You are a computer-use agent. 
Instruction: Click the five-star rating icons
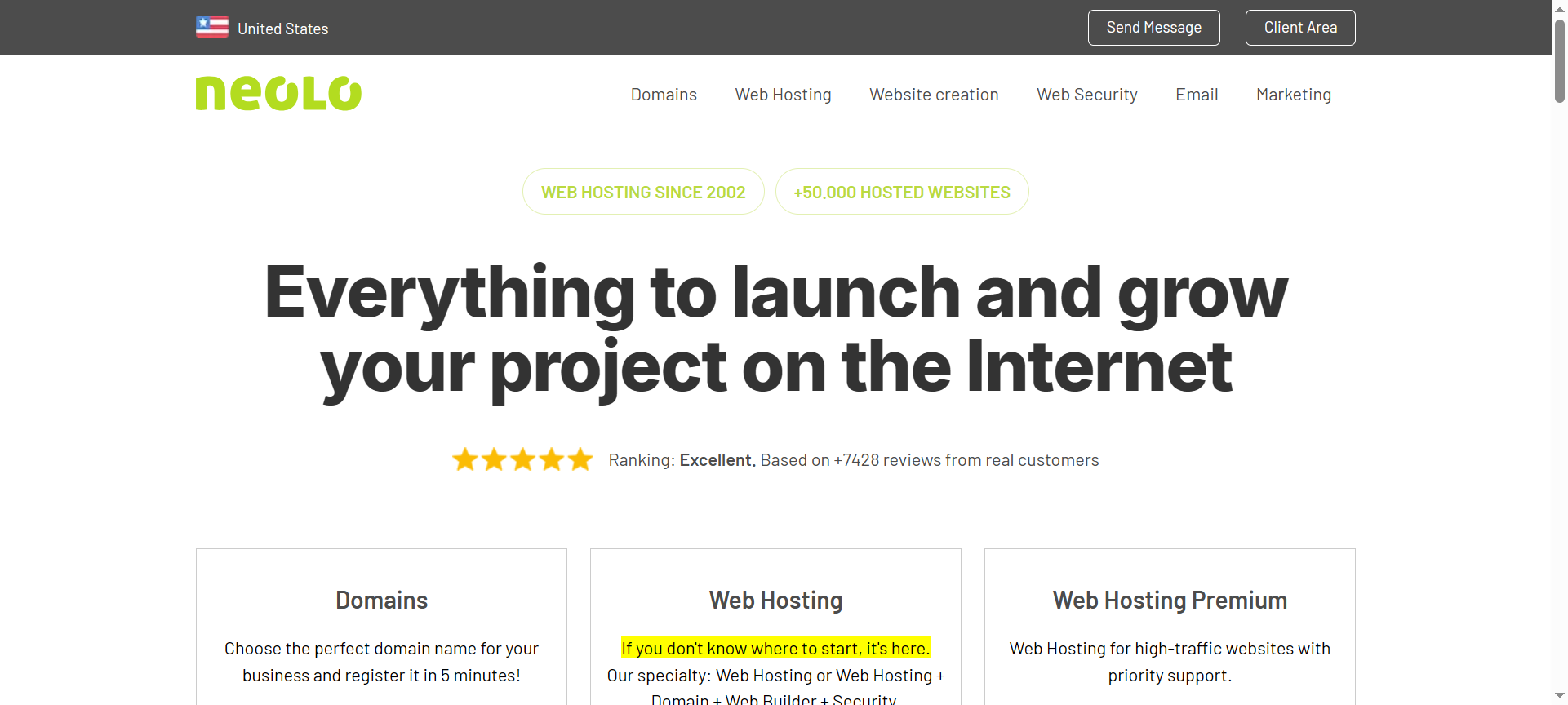pyautogui.click(x=522, y=460)
